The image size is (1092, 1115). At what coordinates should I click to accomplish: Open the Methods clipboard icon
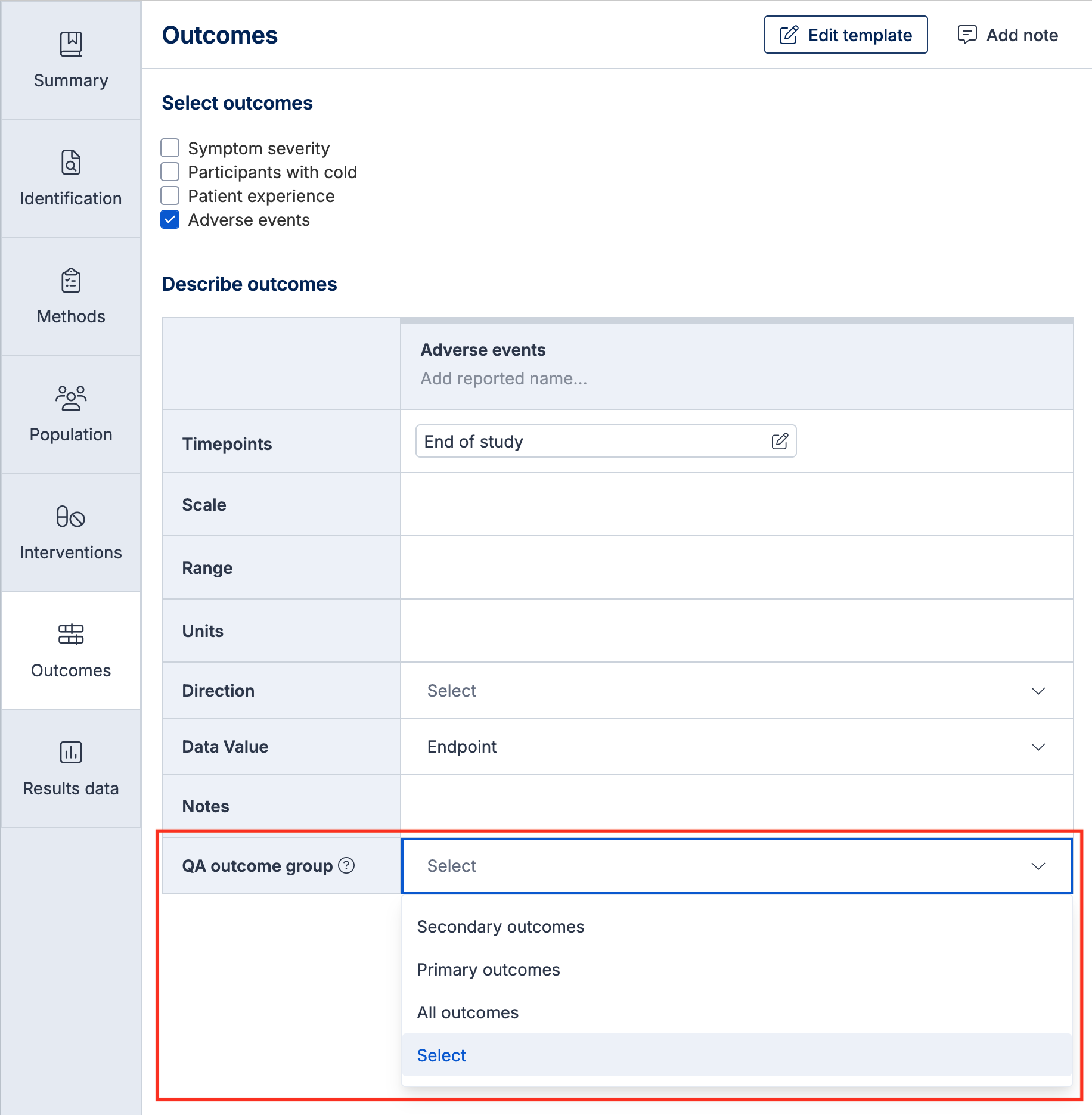(71, 281)
